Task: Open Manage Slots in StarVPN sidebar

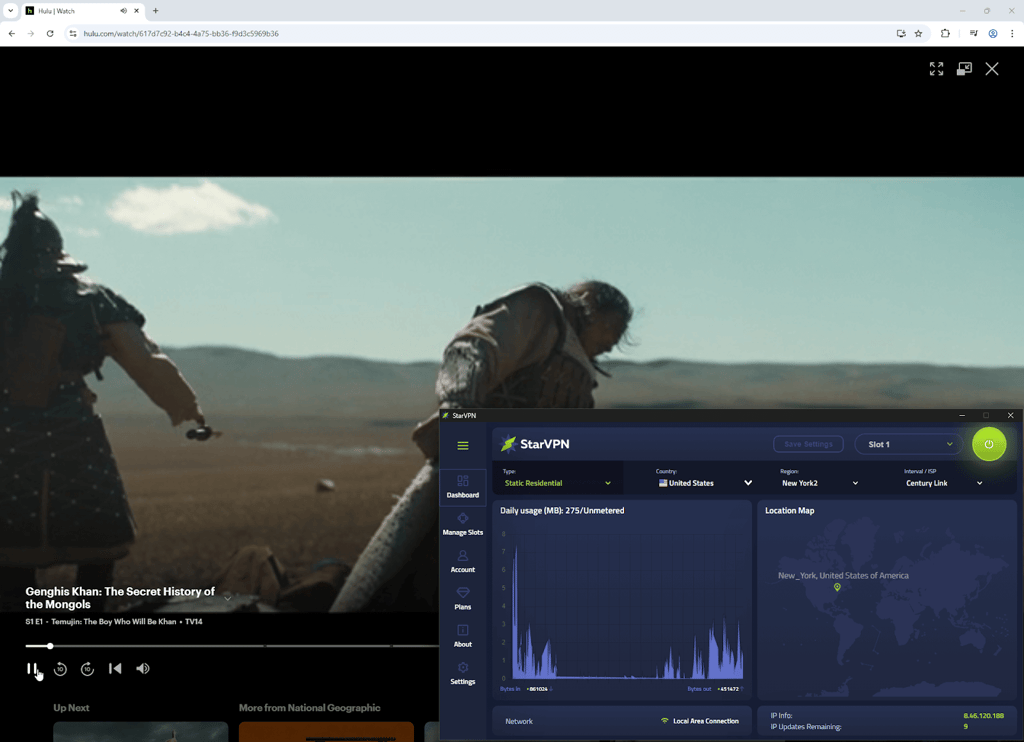Action: click(462, 524)
